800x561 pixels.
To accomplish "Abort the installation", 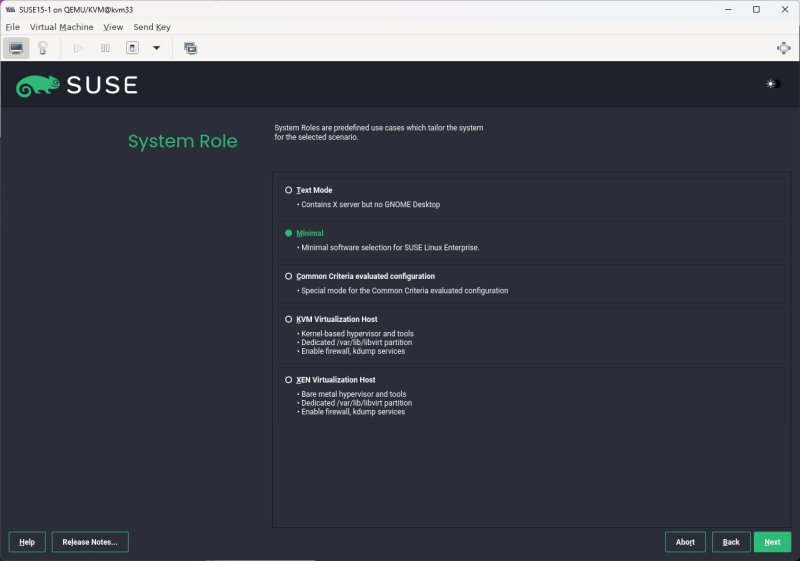I will click(685, 542).
